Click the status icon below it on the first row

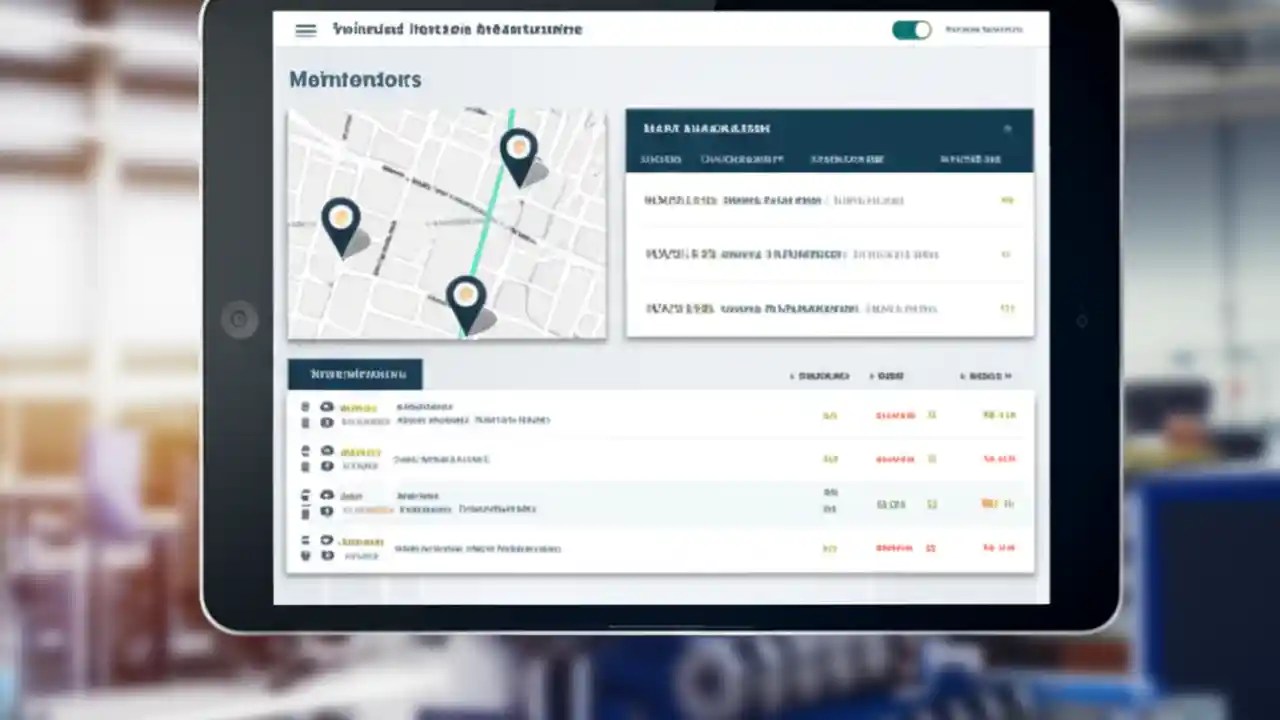(x=326, y=422)
